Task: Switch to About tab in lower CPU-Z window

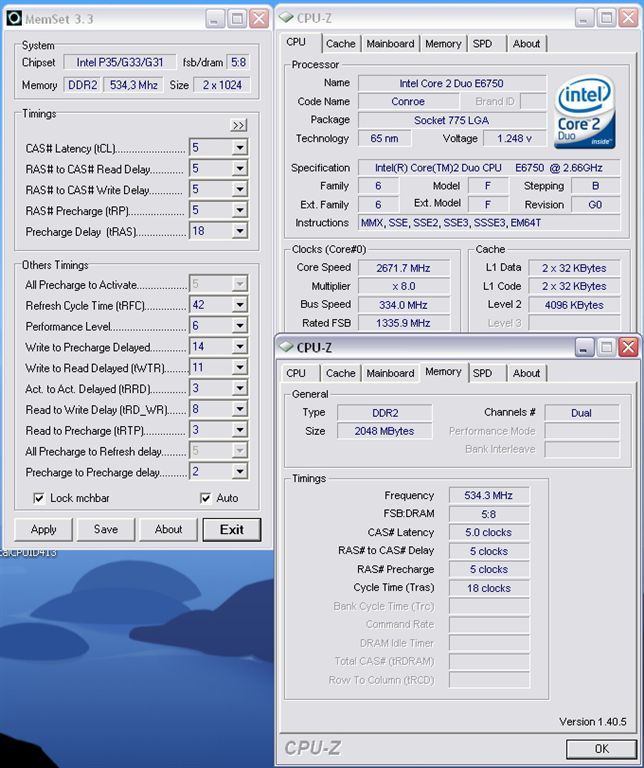Action: [526, 373]
